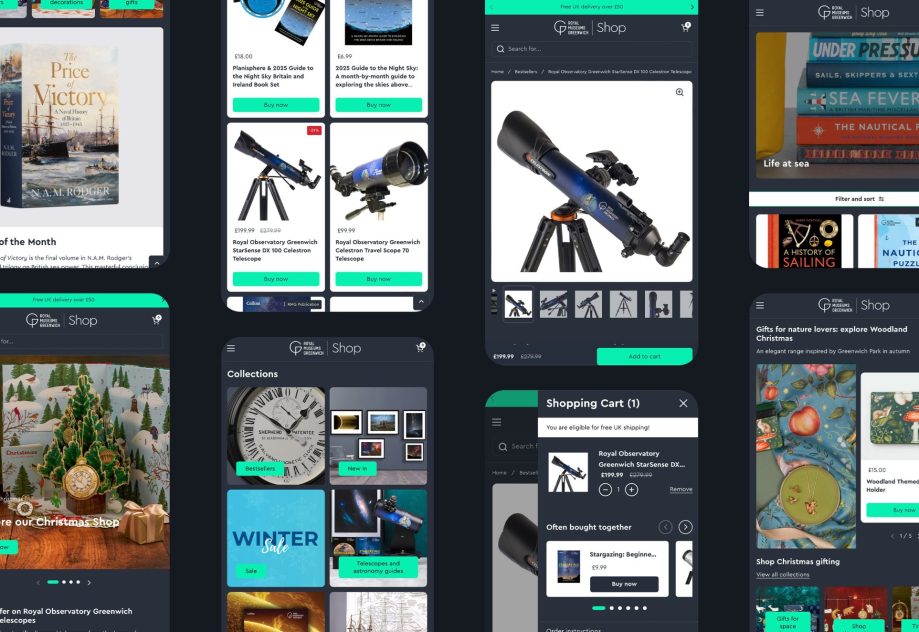Click the red discount badge on the StarSense card
Image resolution: width=919 pixels, height=632 pixels.
coord(314,131)
